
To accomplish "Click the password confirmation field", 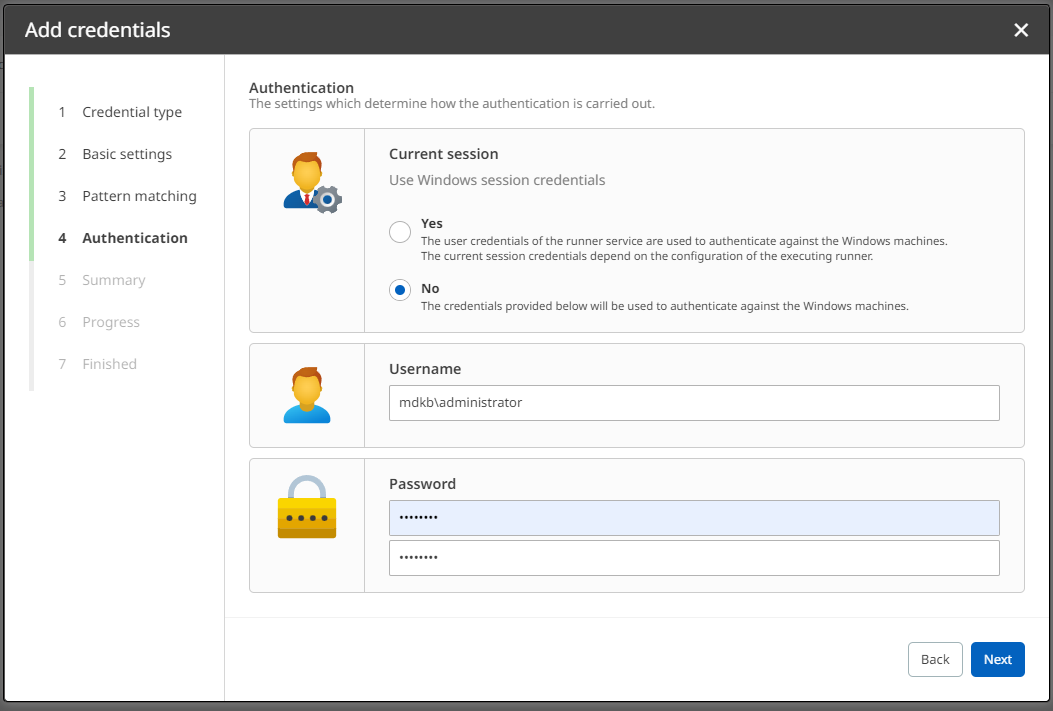I will click(x=693, y=558).
